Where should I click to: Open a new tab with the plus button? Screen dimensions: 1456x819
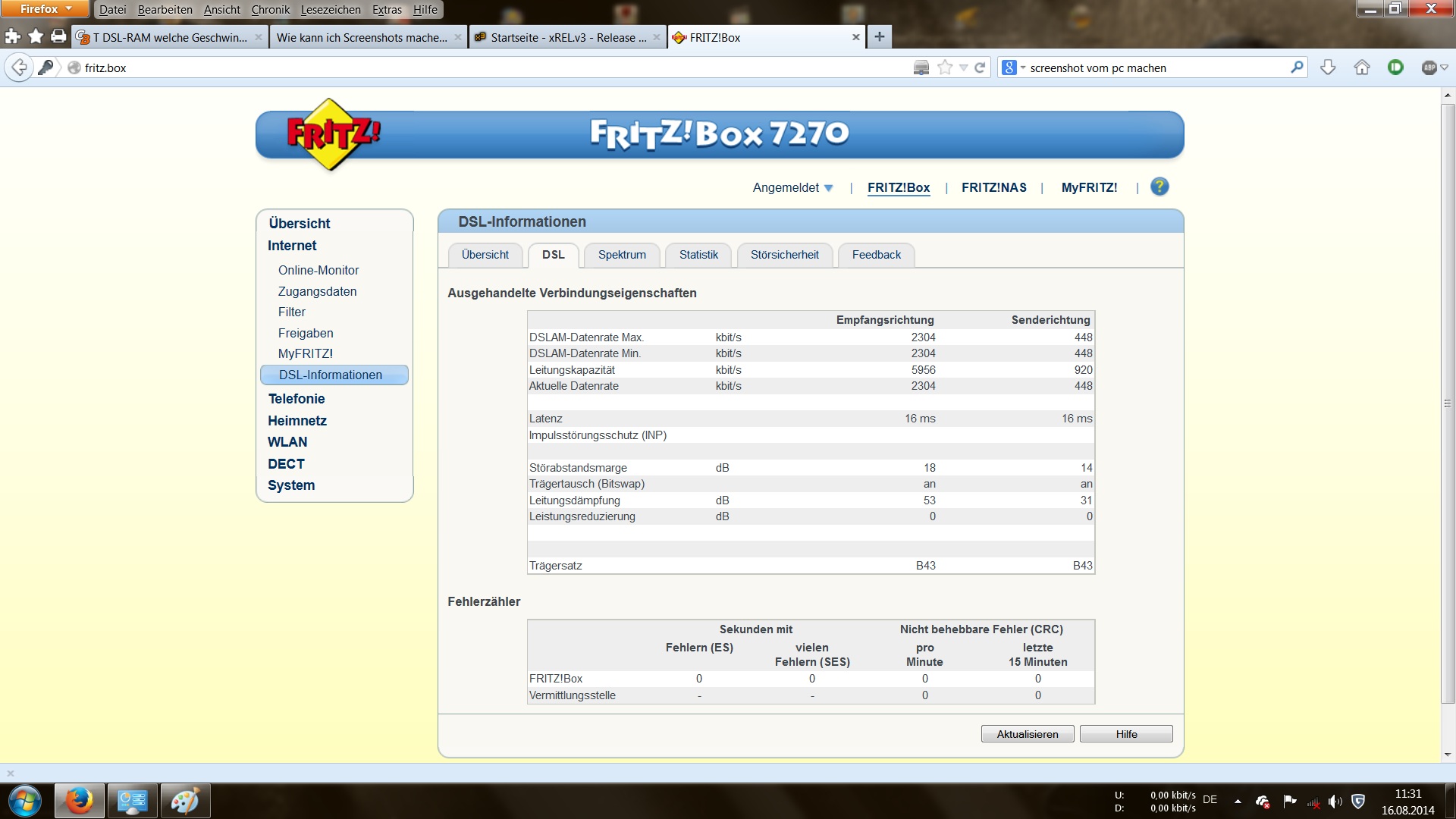click(x=879, y=36)
